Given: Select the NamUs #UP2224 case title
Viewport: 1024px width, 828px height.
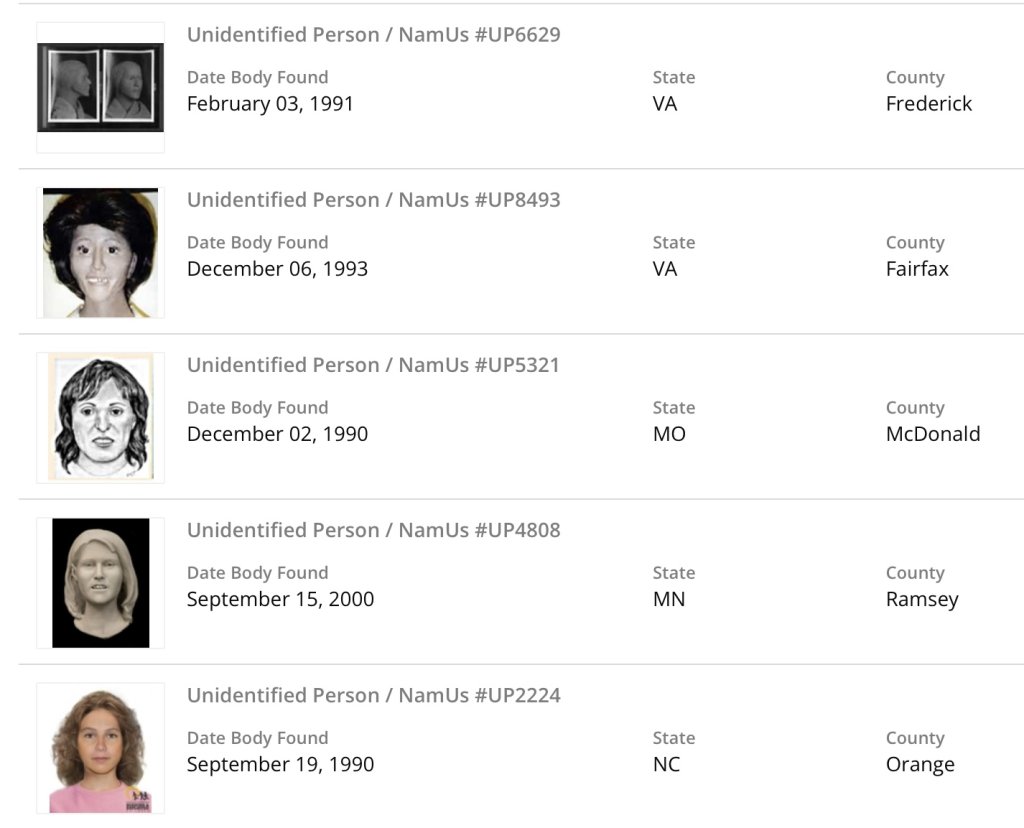Looking at the screenshot, I should [x=373, y=695].
